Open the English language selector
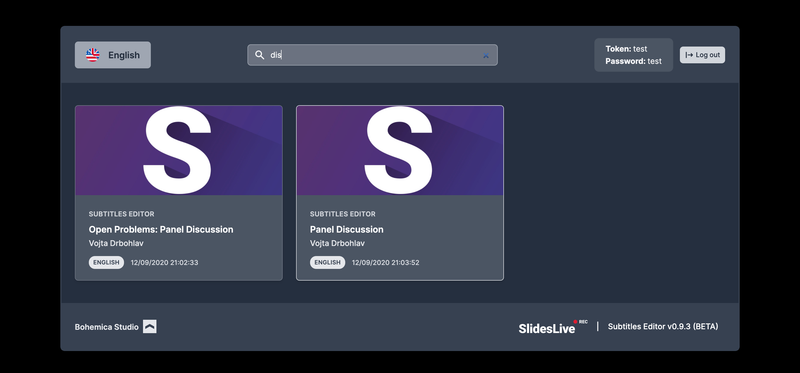Viewport: 800px width, 373px height. pos(113,55)
